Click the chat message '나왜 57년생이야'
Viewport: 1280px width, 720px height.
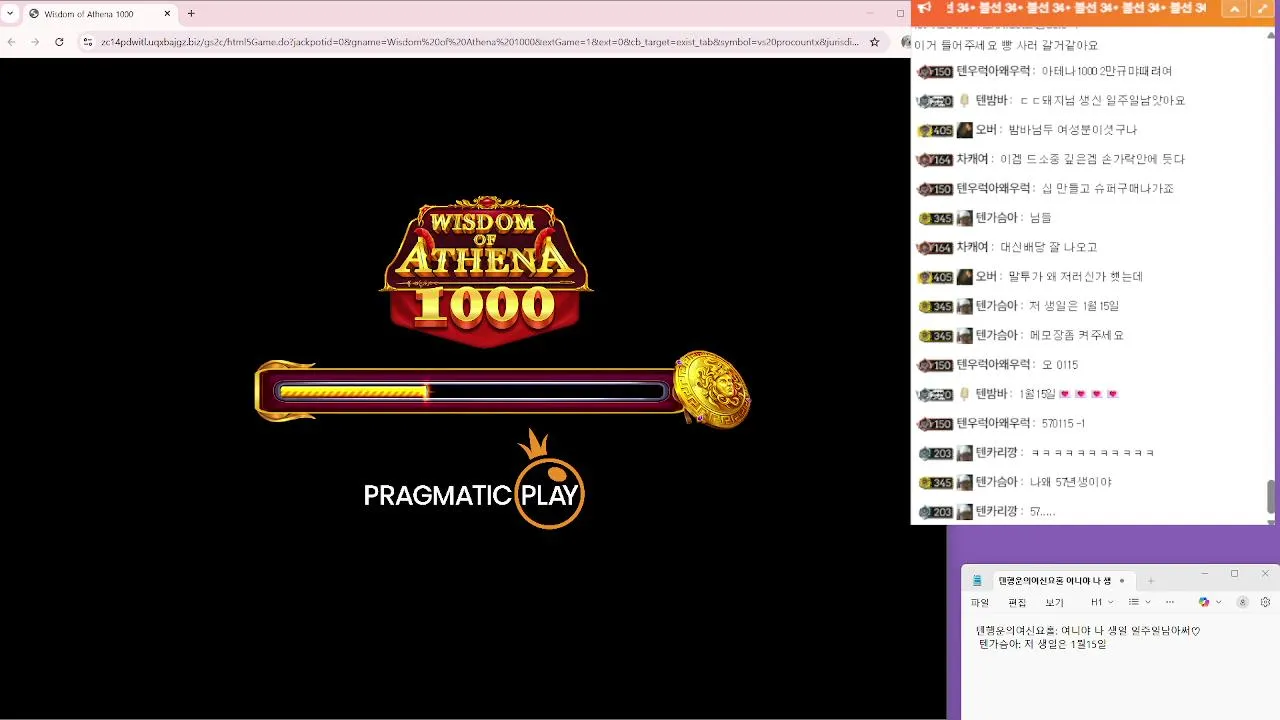(1071, 482)
